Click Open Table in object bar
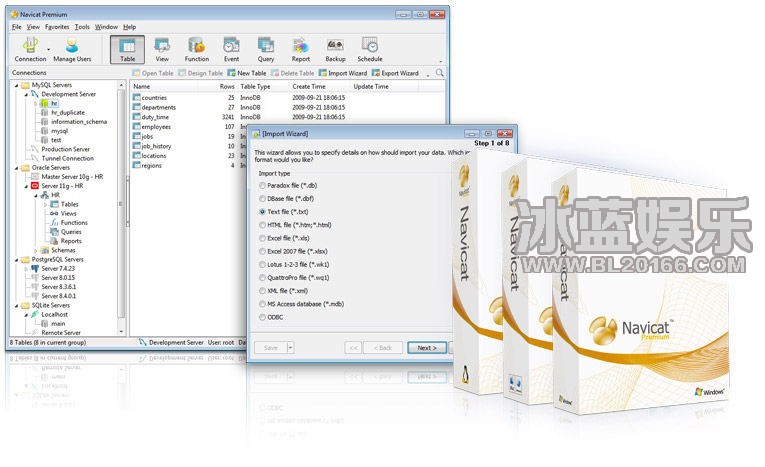The image size is (765, 467). 153,73
